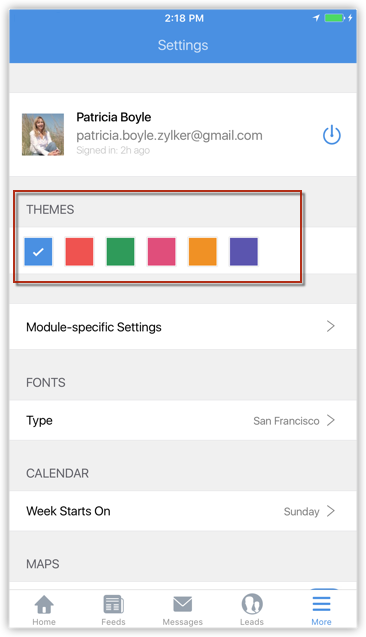366x637 pixels.
Task: Tap the power sign-out icon
Action: [x=331, y=135]
